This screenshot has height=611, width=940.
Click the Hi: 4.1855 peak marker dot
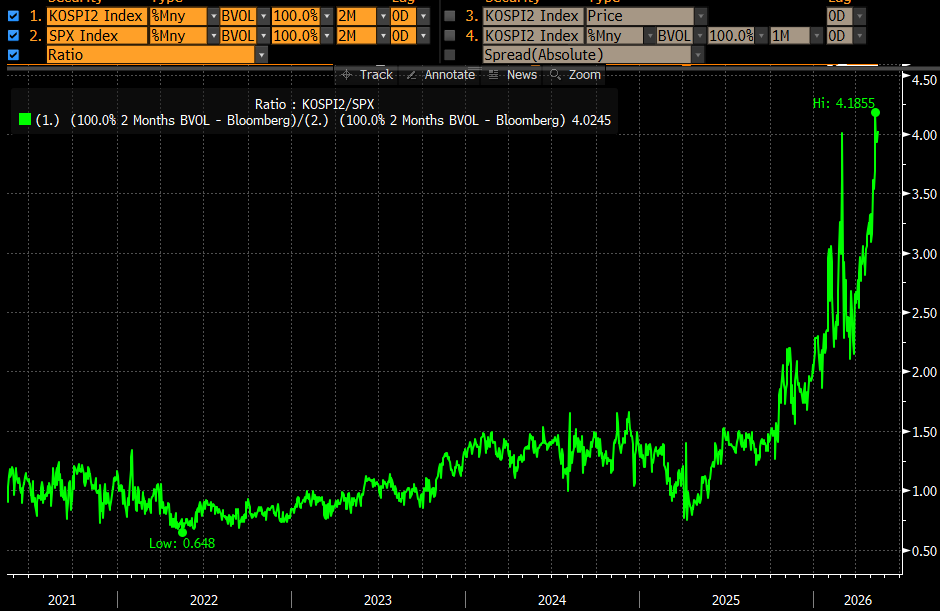(x=875, y=113)
